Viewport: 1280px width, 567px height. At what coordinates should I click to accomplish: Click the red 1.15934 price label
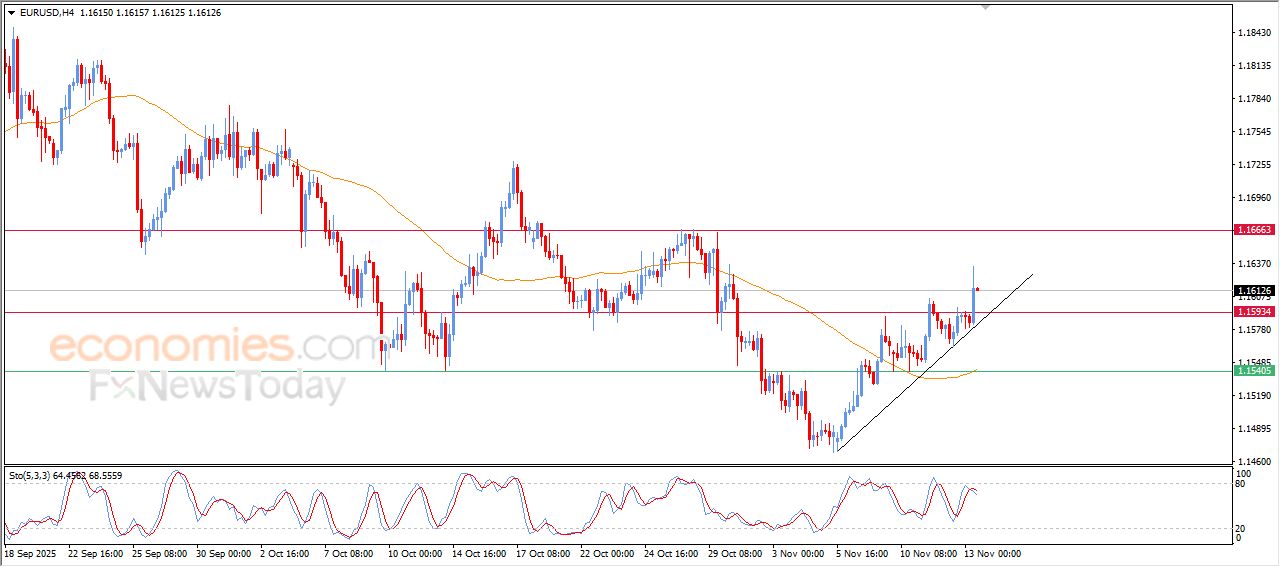pos(1254,312)
